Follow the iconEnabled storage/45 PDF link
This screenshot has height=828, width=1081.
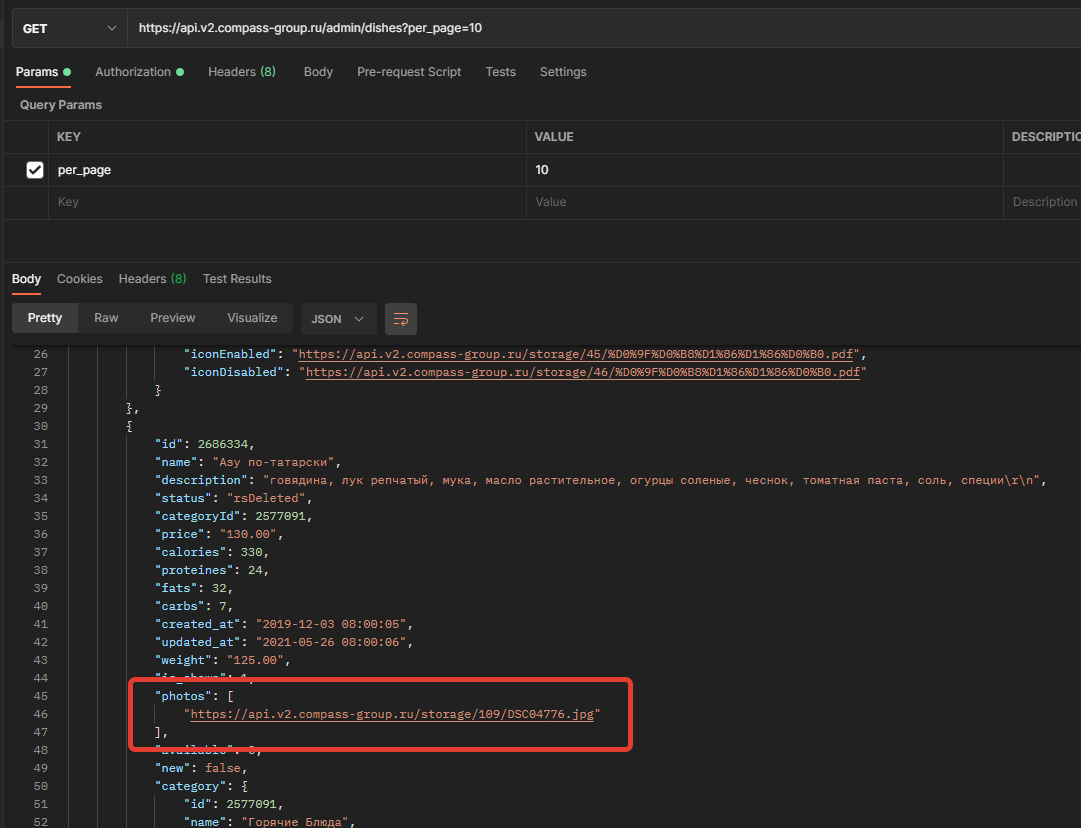click(x=580, y=354)
